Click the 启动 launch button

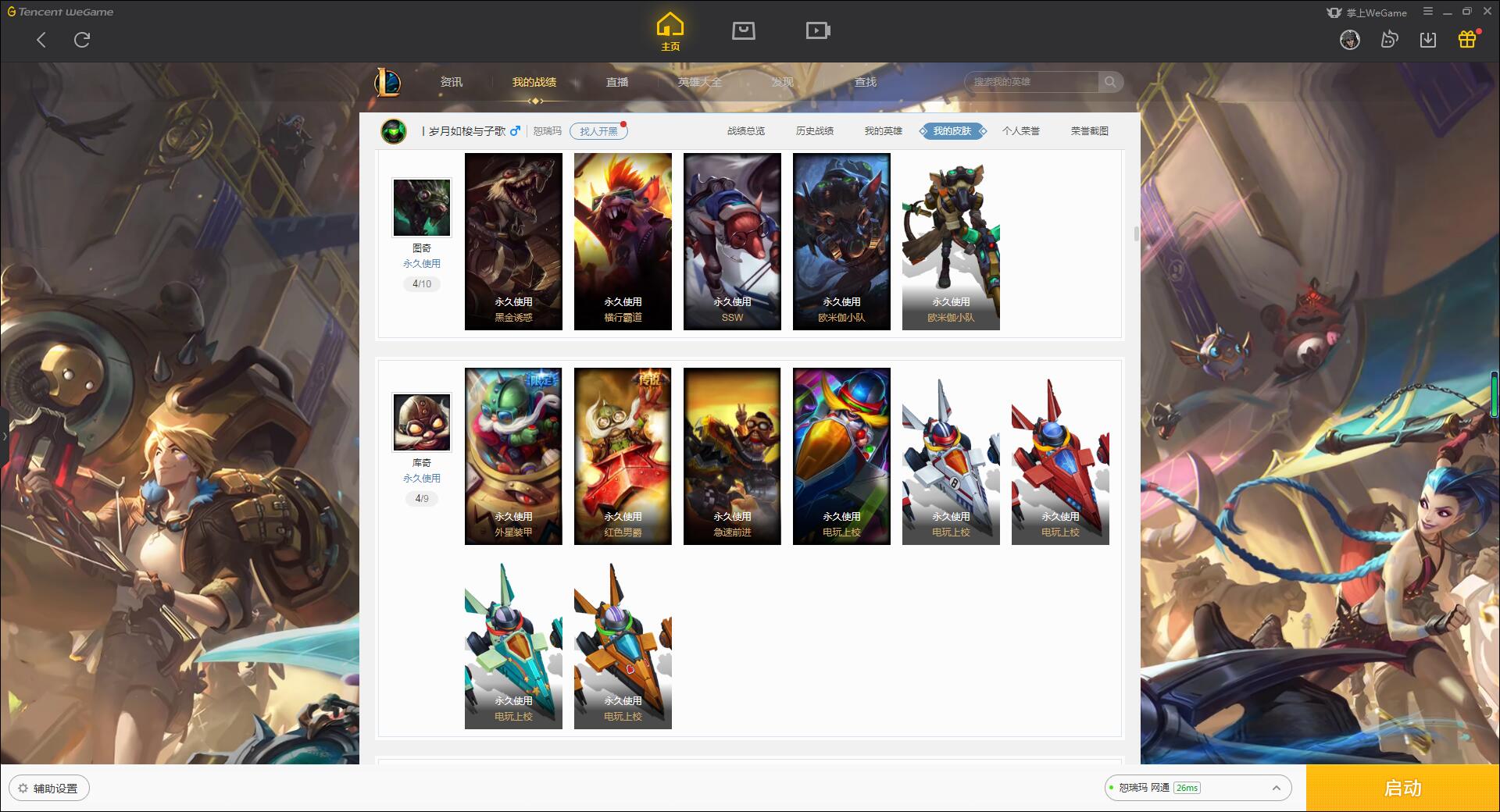tap(1403, 789)
